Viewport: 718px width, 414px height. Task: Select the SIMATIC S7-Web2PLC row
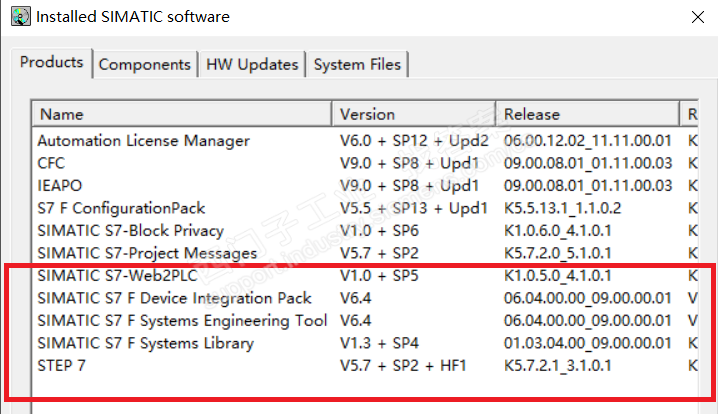tap(118, 275)
